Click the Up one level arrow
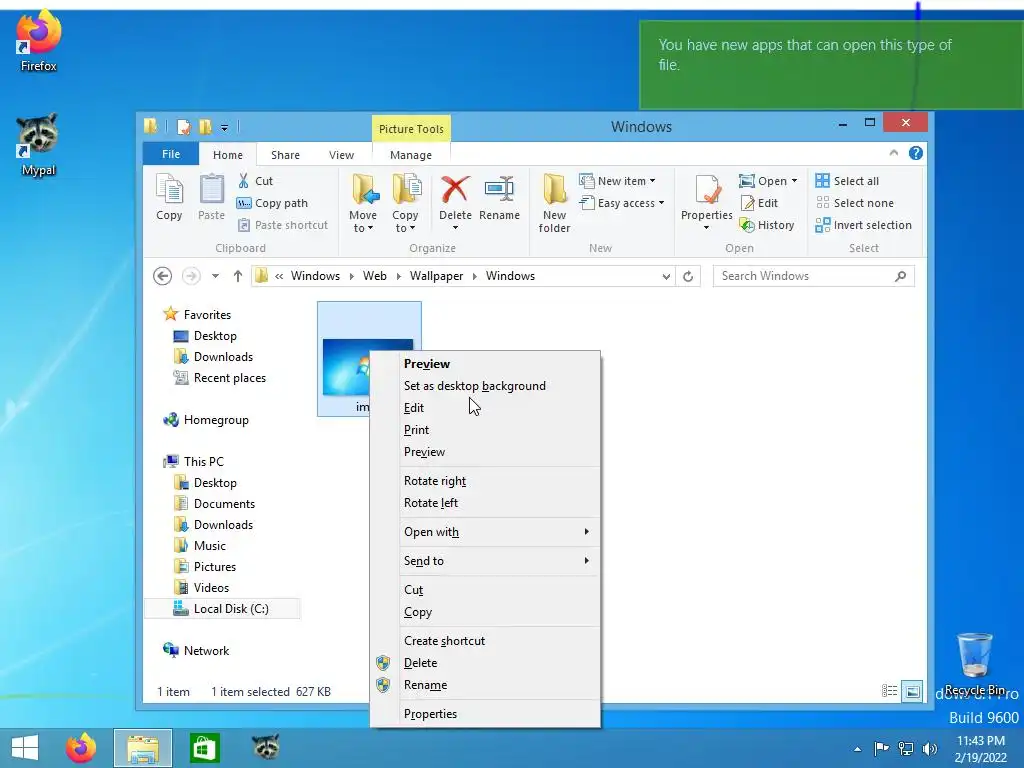 pyautogui.click(x=238, y=276)
